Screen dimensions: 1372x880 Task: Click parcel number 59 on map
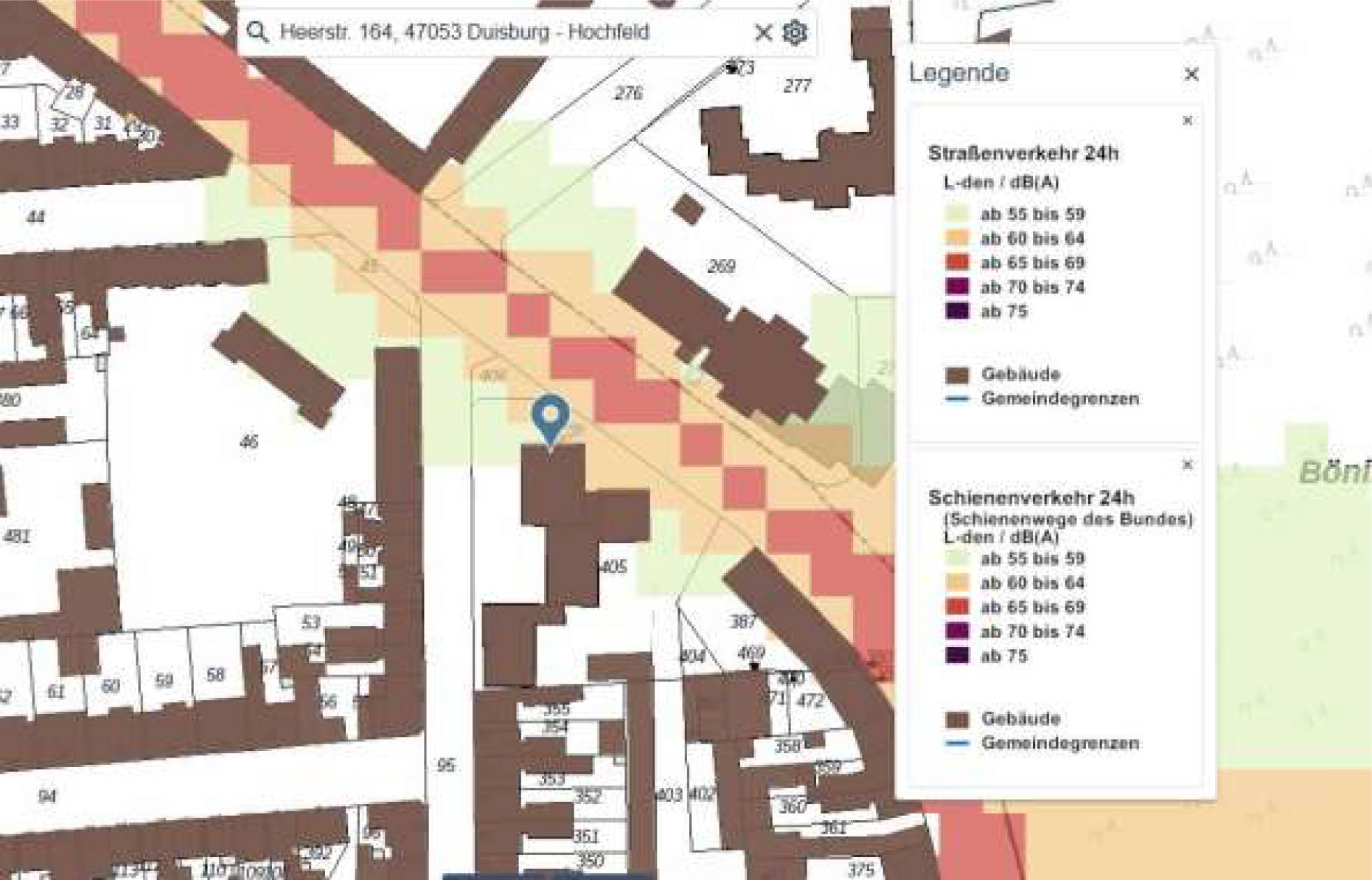click(164, 681)
